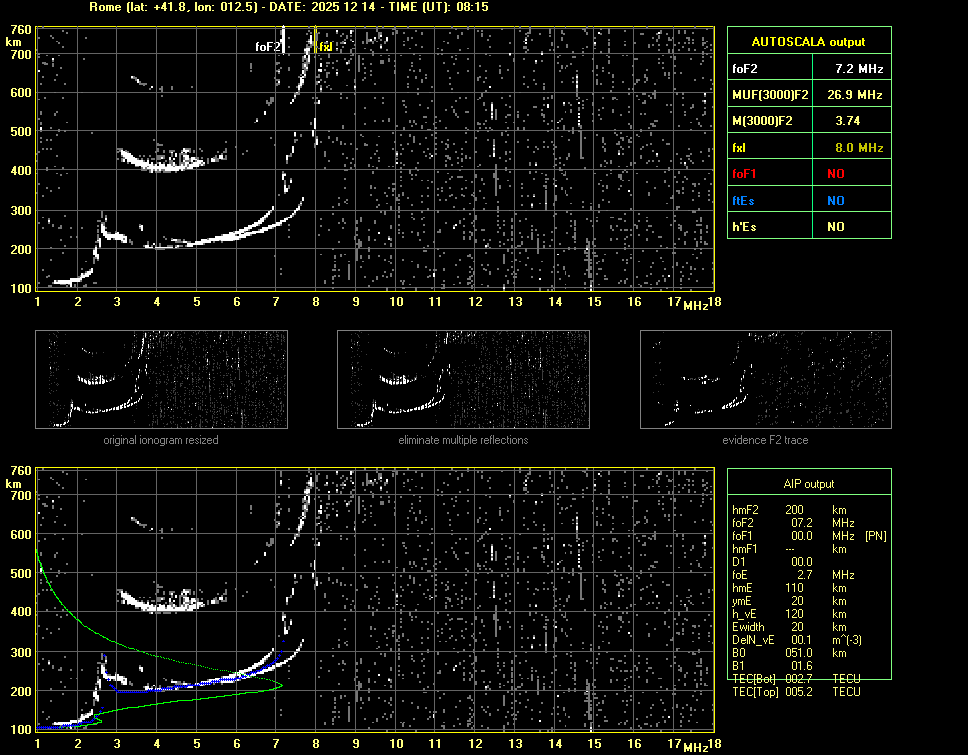Click the 'original ionogram resized' thumbnail
Viewport: 968px width, 755px height.
(161, 379)
